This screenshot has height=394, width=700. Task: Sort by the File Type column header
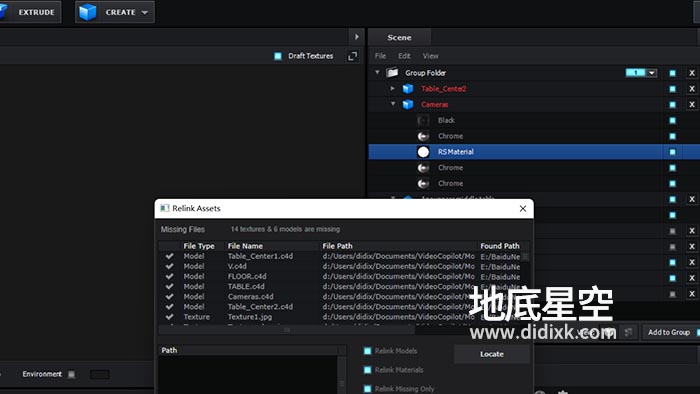pos(199,246)
